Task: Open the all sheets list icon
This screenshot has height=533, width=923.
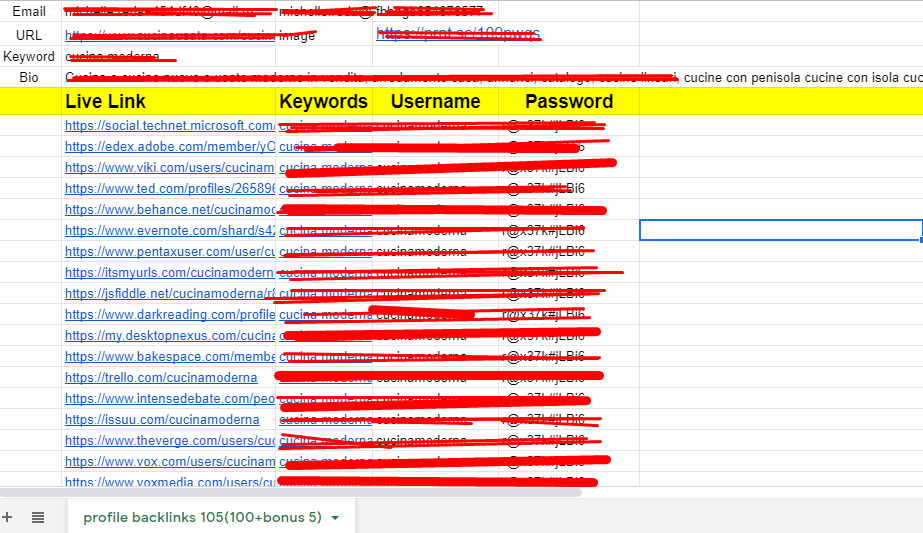Action: click(x=38, y=517)
